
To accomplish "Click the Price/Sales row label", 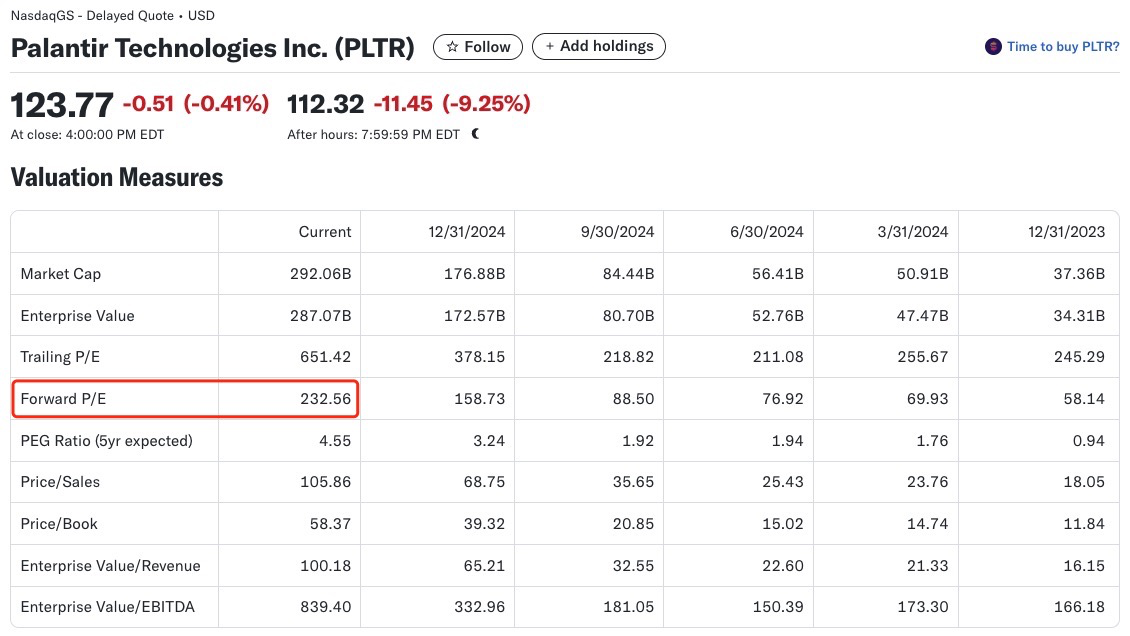I will (x=60, y=482).
